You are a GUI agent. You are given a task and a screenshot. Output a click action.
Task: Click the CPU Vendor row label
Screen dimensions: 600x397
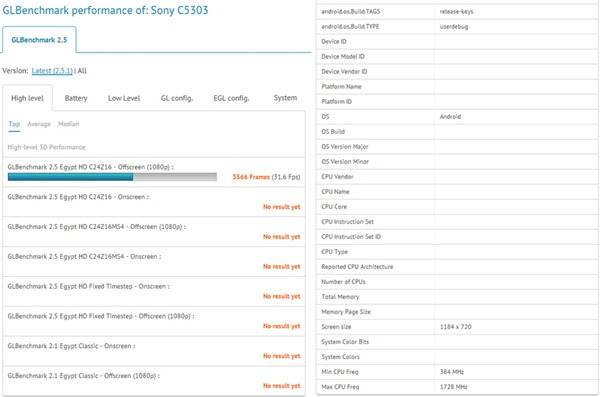[x=337, y=176]
